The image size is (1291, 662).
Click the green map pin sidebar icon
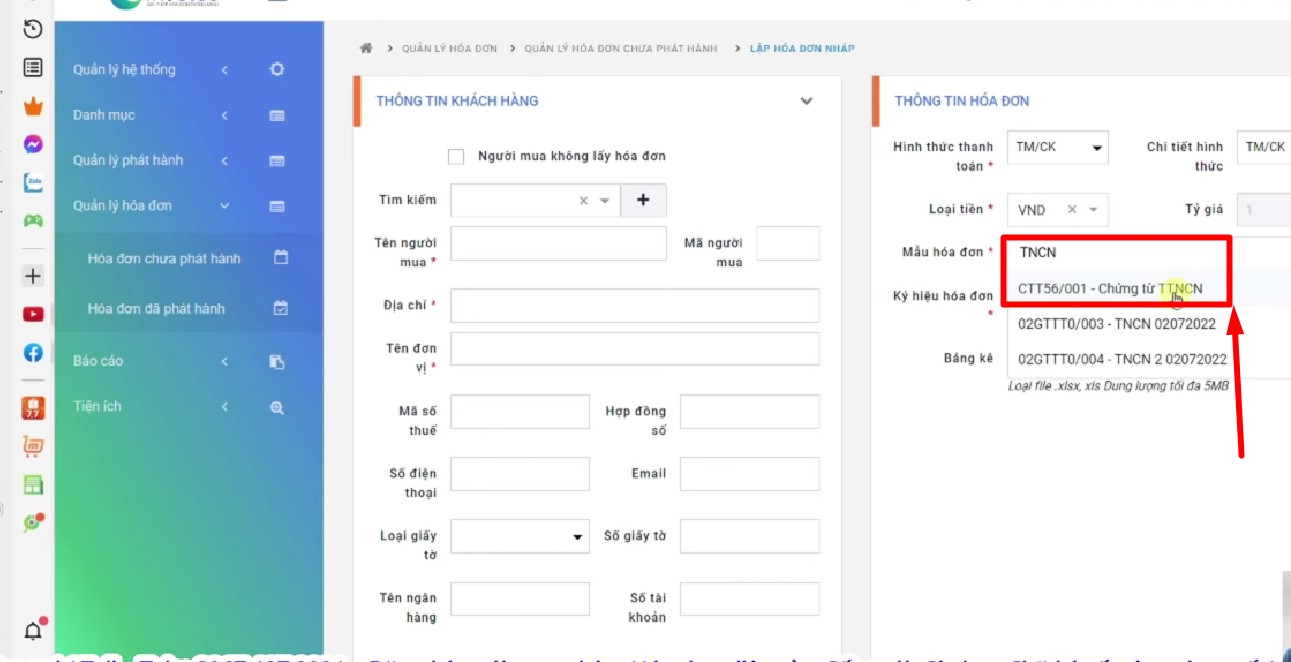(33, 522)
